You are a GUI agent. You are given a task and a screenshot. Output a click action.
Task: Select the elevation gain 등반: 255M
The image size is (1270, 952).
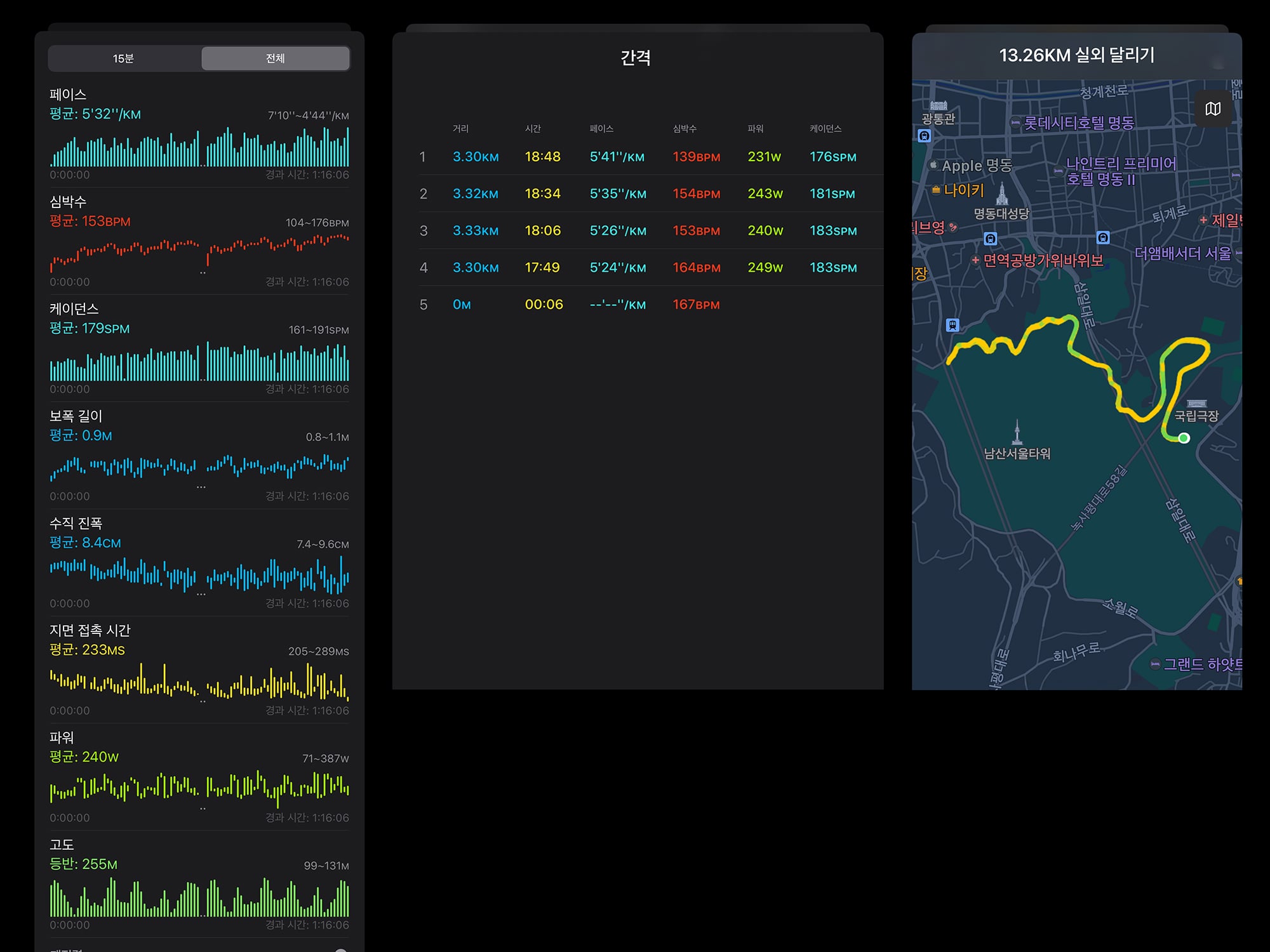pyautogui.click(x=83, y=864)
